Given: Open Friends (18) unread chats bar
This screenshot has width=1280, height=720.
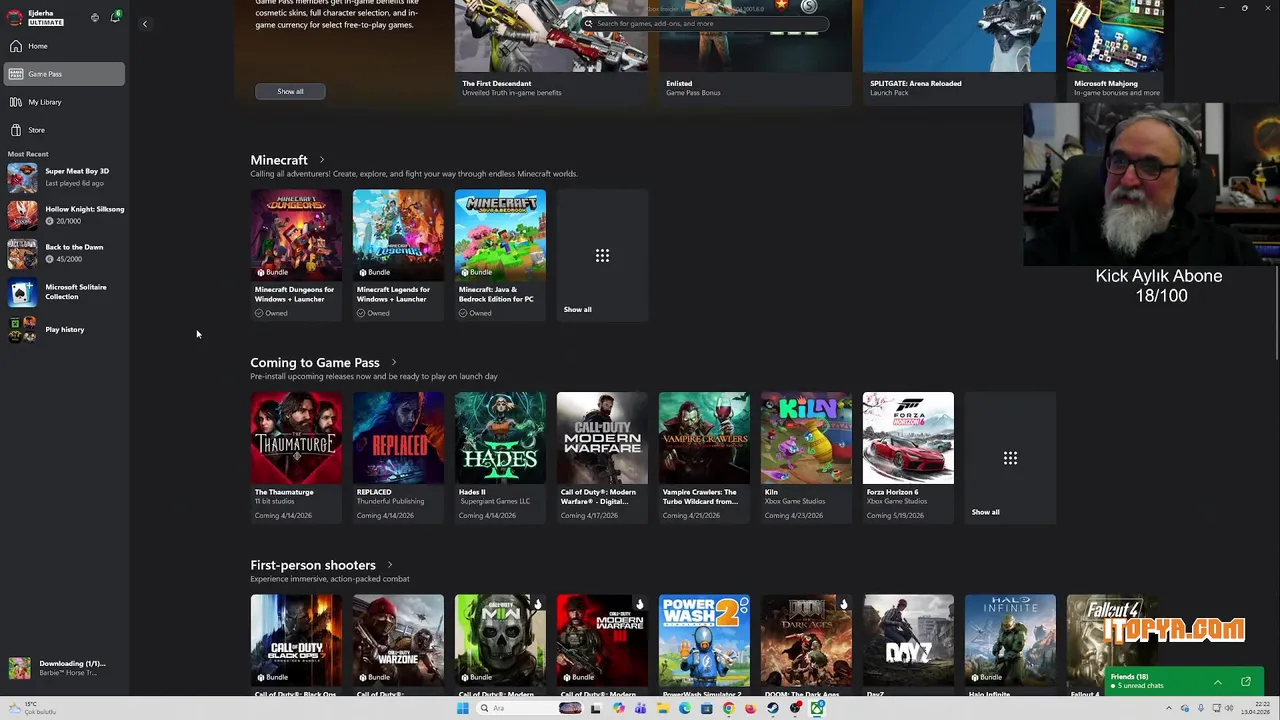Looking at the screenshot, I should 1185,682.
